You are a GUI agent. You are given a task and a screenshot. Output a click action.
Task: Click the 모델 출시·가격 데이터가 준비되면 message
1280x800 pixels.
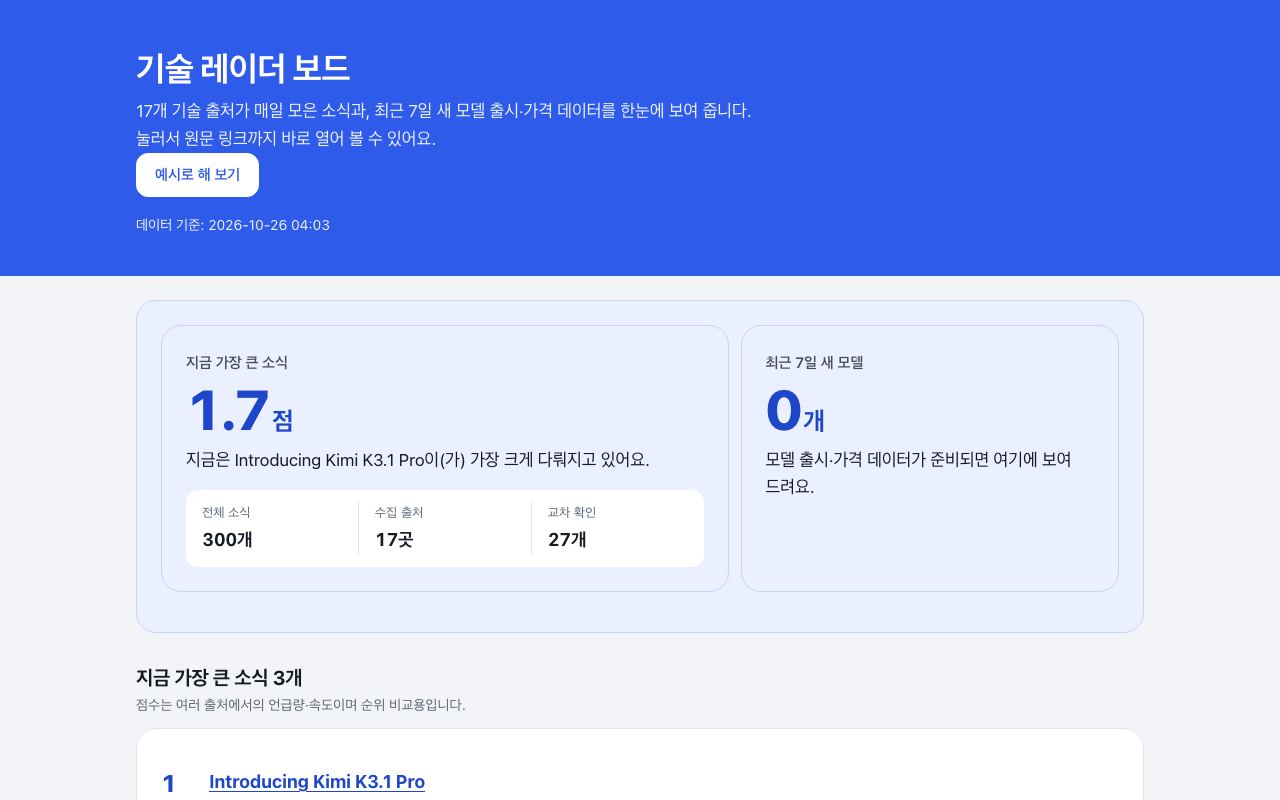(918, 473)
